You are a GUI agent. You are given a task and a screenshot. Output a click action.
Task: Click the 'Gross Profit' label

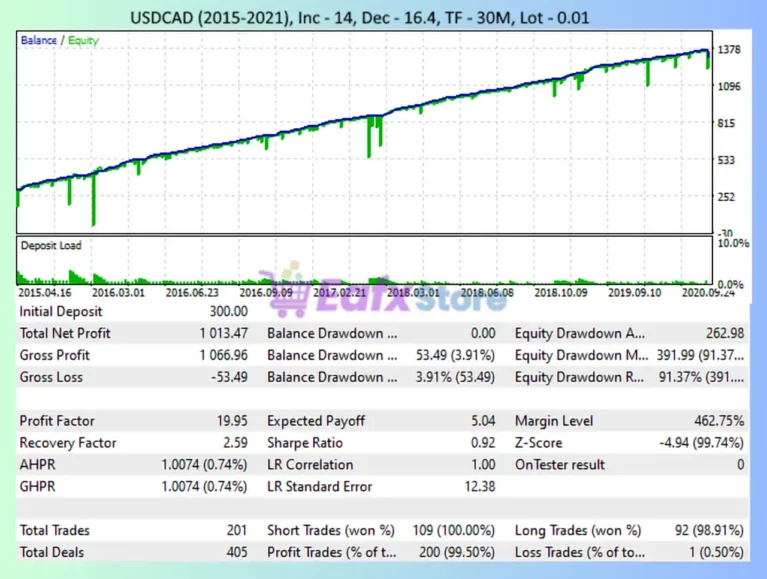54,356
